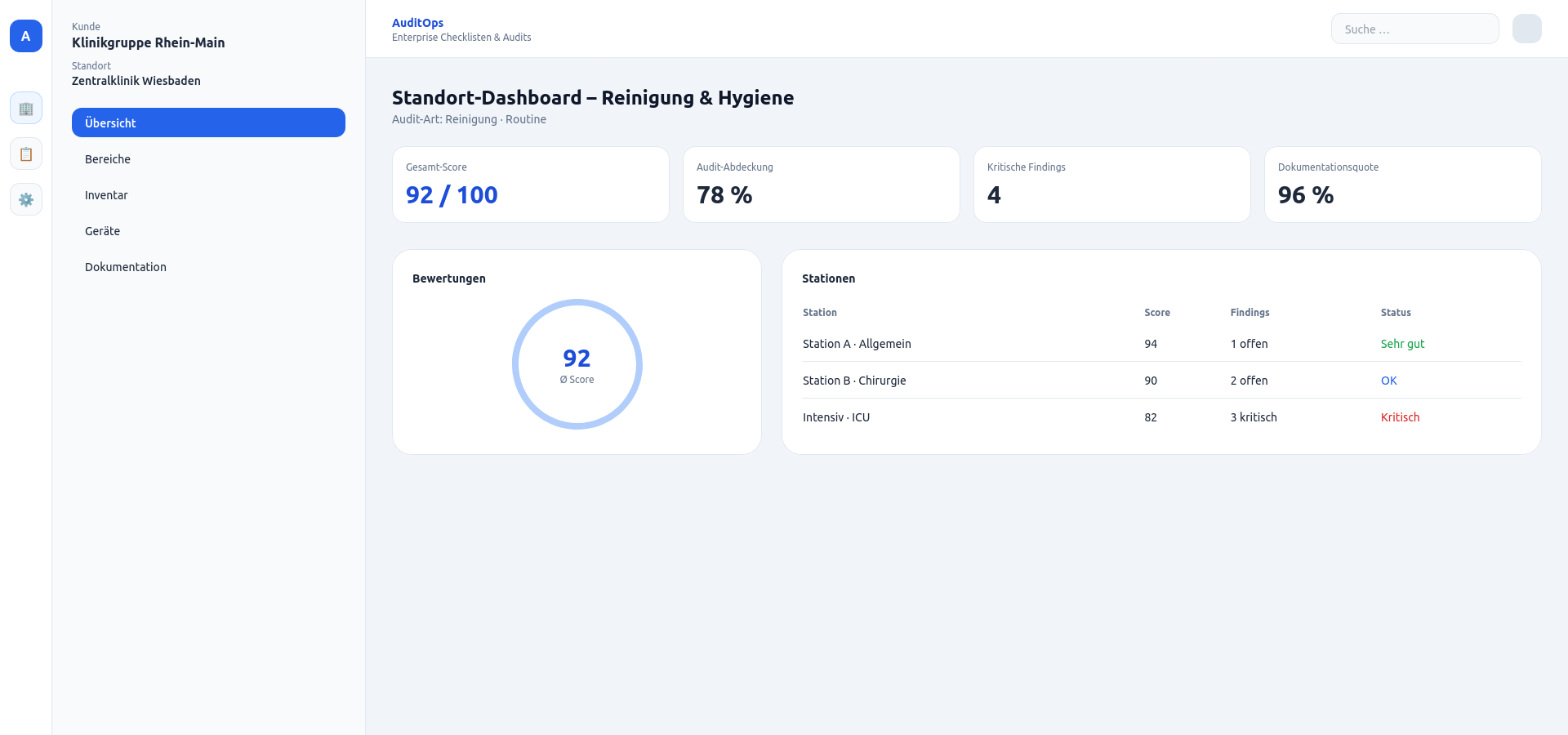Click inside the Suche search field

click(1414, 29)
